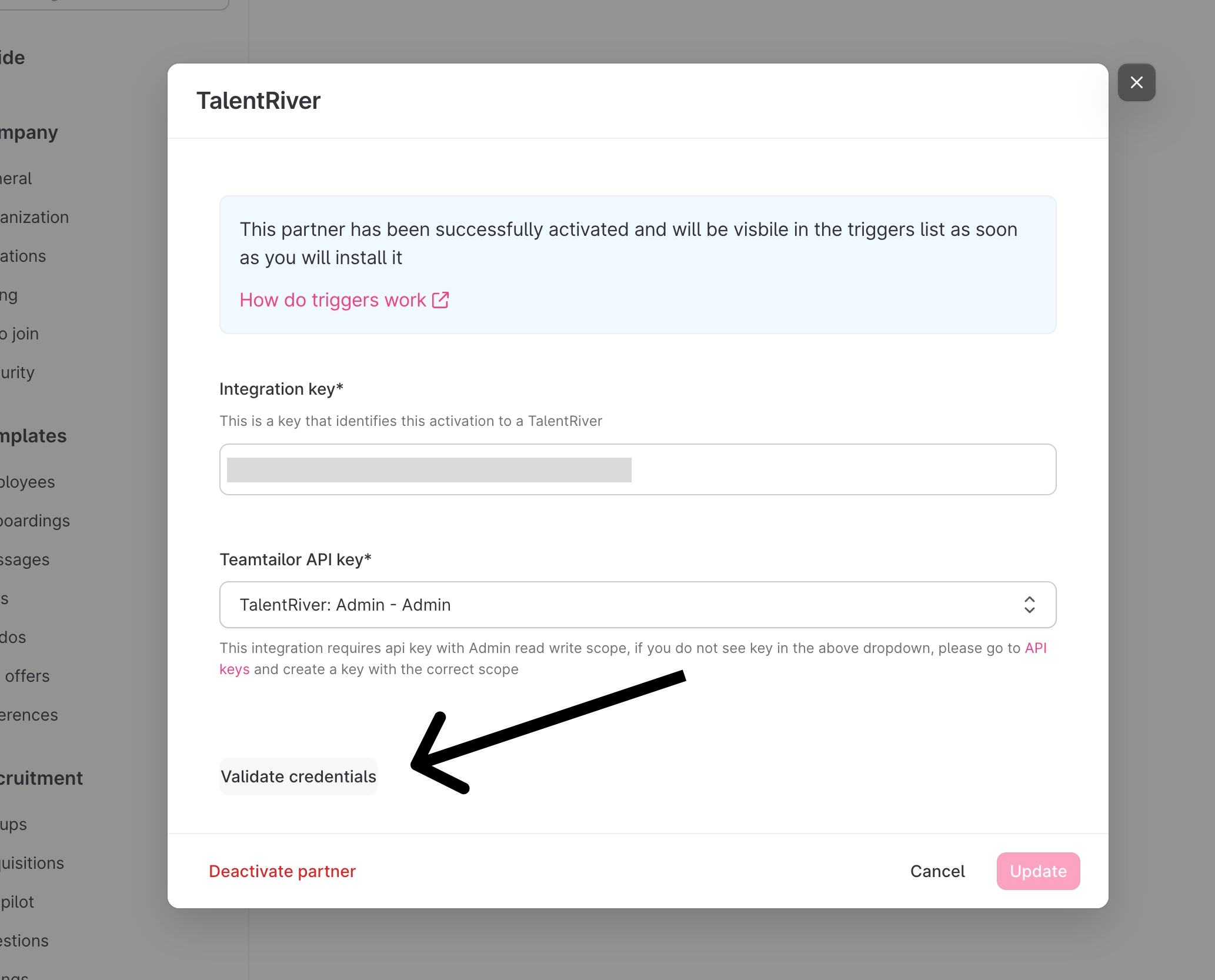Select Questions in the sidebar
This screenshot has height=980, width=1215.
click(x=24, y=941)
